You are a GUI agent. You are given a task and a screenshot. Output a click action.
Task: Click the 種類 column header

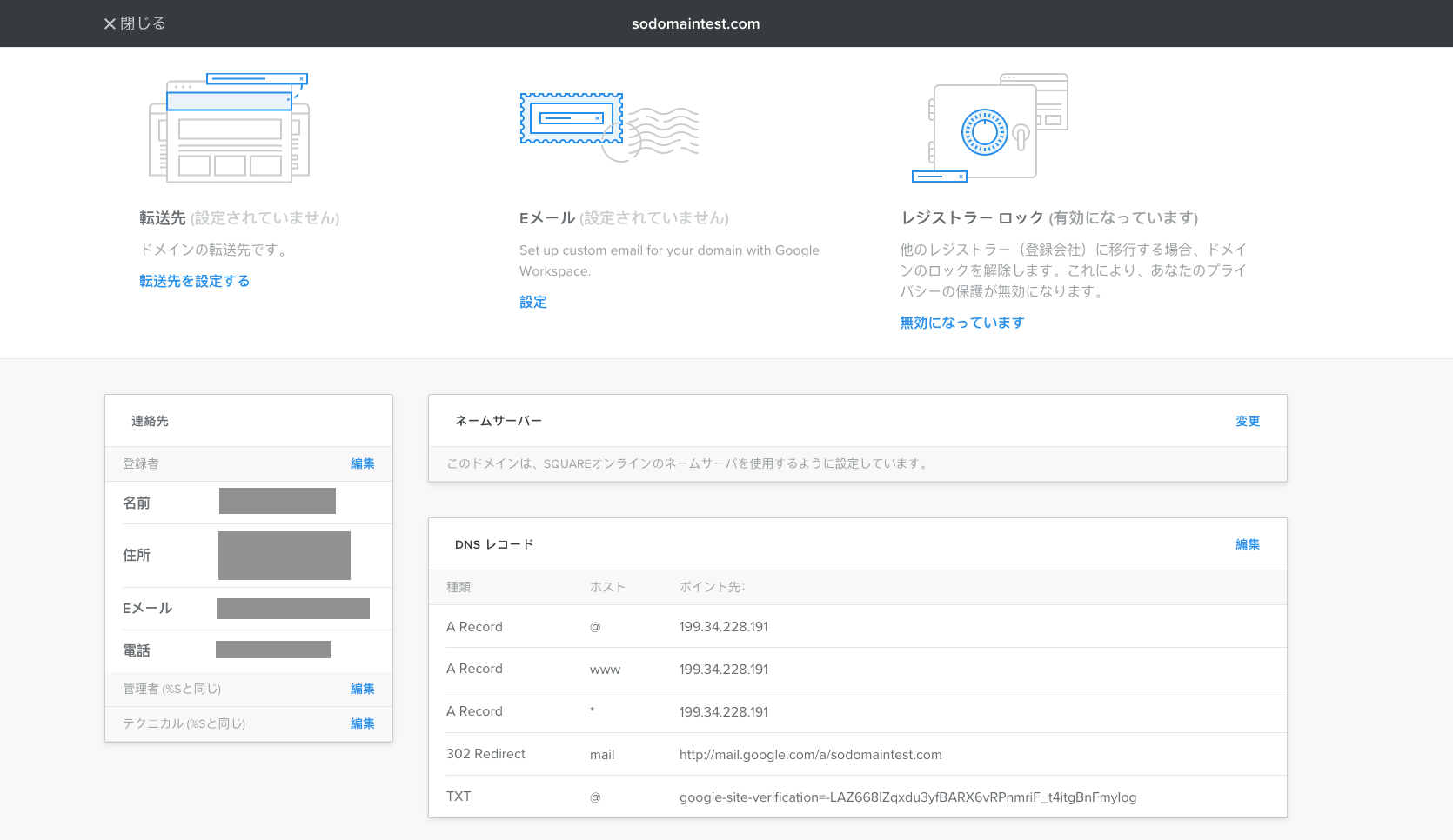click(x=459, y=587)
